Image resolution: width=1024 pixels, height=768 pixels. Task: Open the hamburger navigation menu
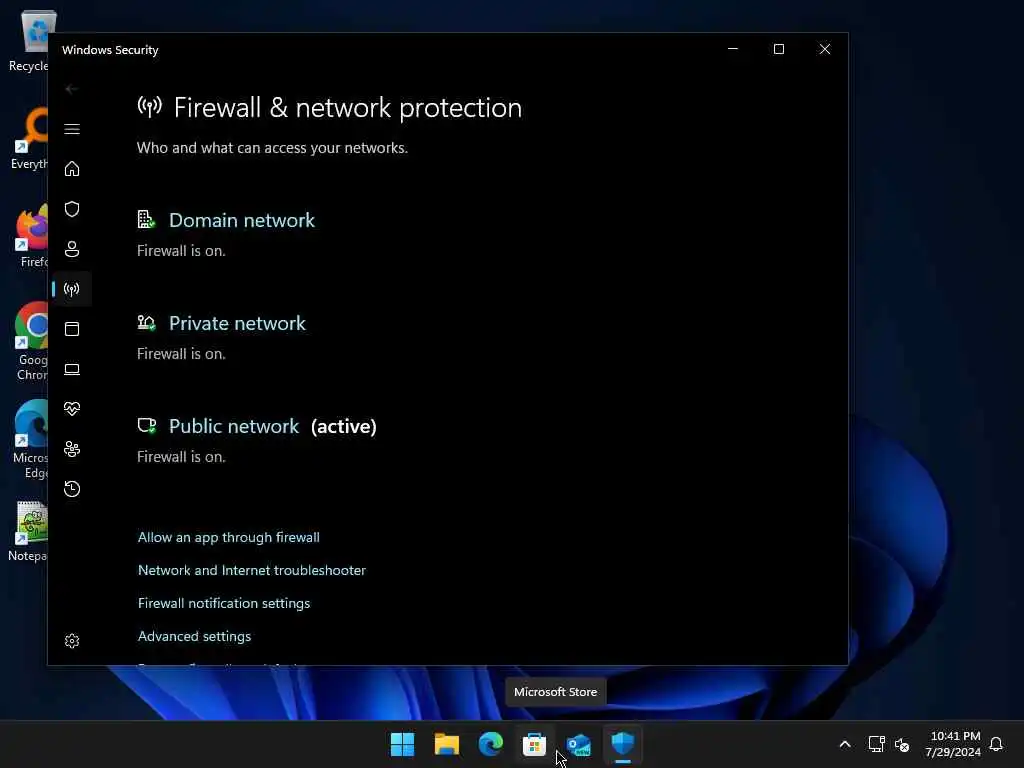pos(72,129)
